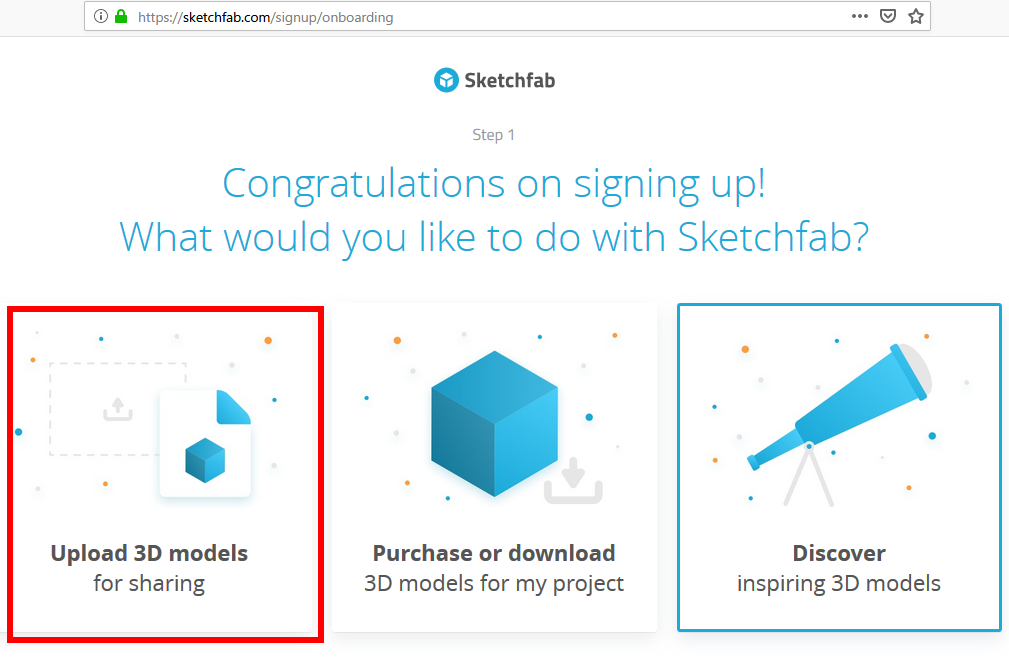Viewport: 1009px width, 664px height.
Task: Save page with the Pocket icon
Action: coord(888,17)
